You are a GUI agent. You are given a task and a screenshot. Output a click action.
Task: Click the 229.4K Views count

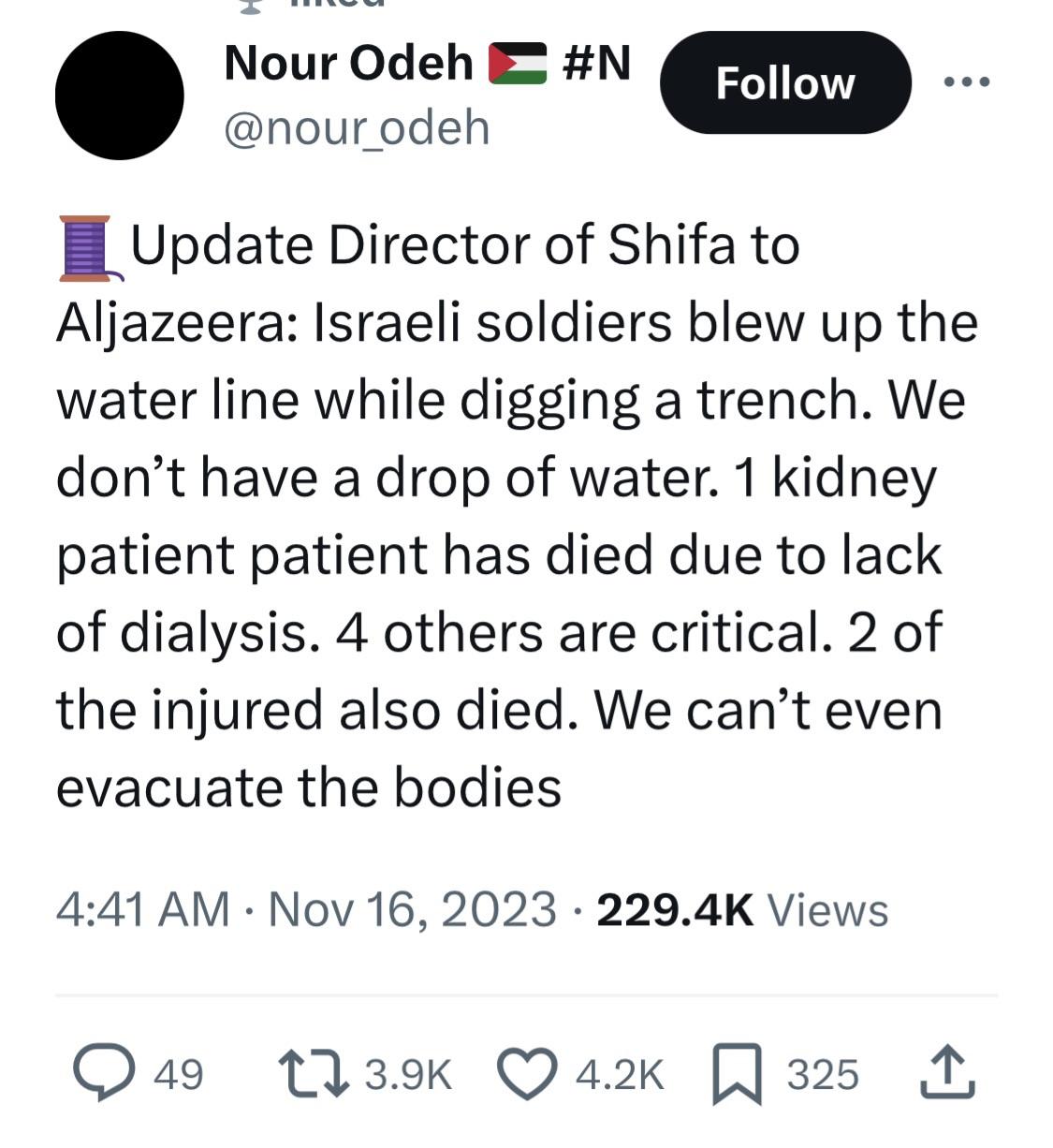(x=741, y=909)
